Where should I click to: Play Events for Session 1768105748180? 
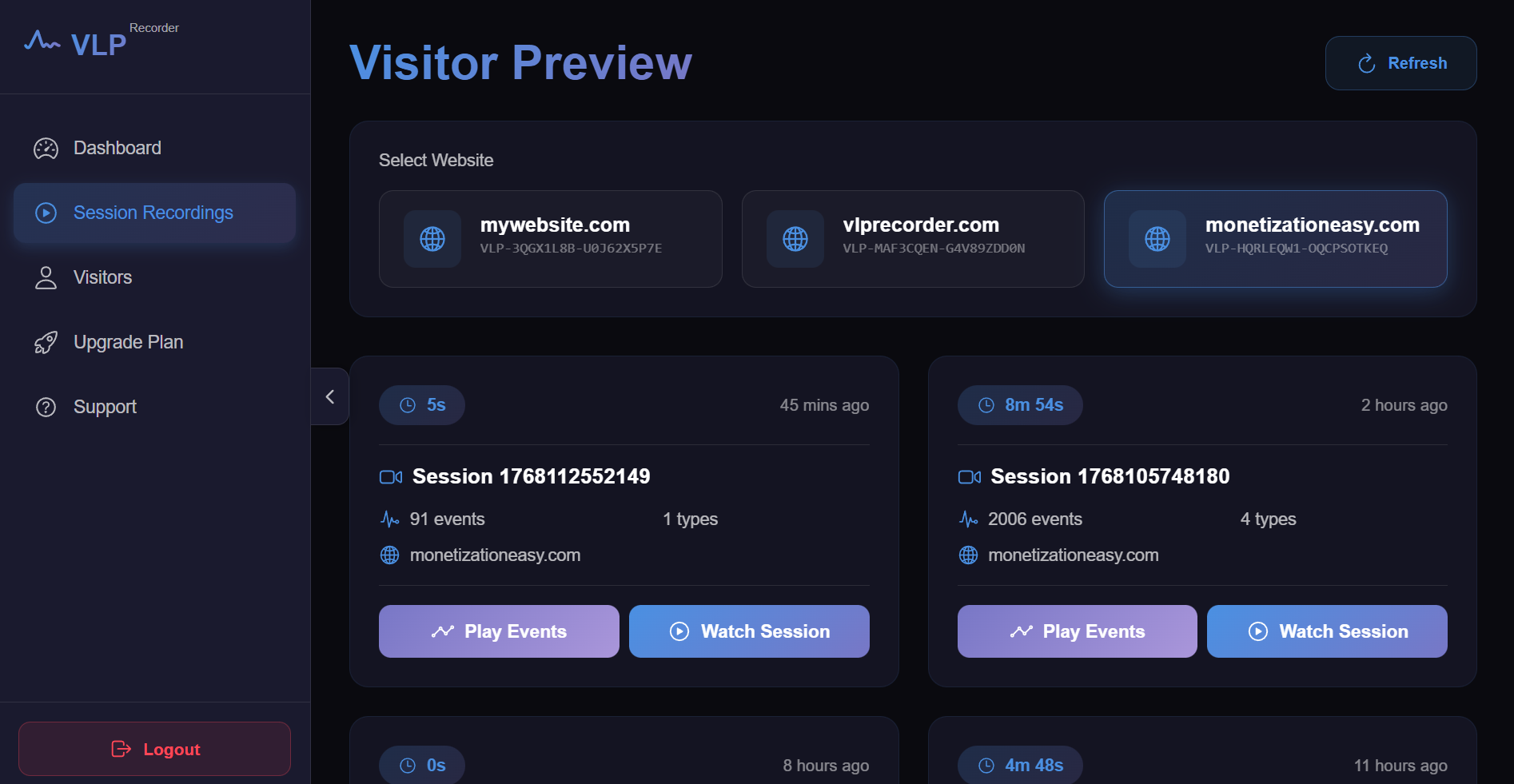[1077, 631]
